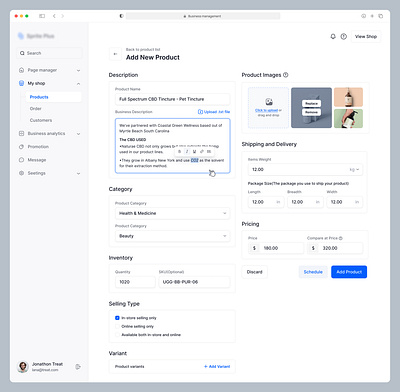Click the + Add Variant link
The image size is (400, 392).
[x=217, y=366]
